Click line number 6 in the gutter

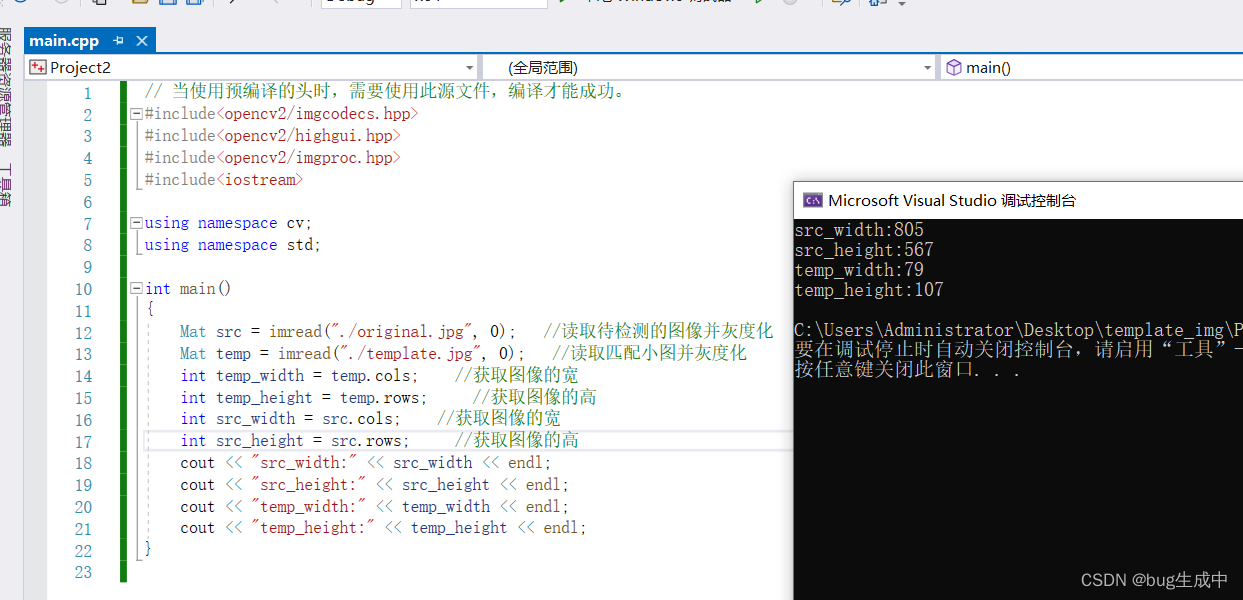(x=87, y=202)
